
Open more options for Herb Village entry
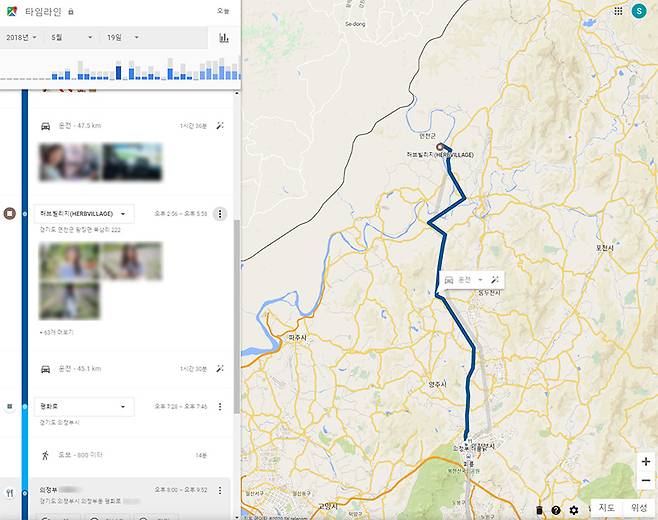click(220, 214)
